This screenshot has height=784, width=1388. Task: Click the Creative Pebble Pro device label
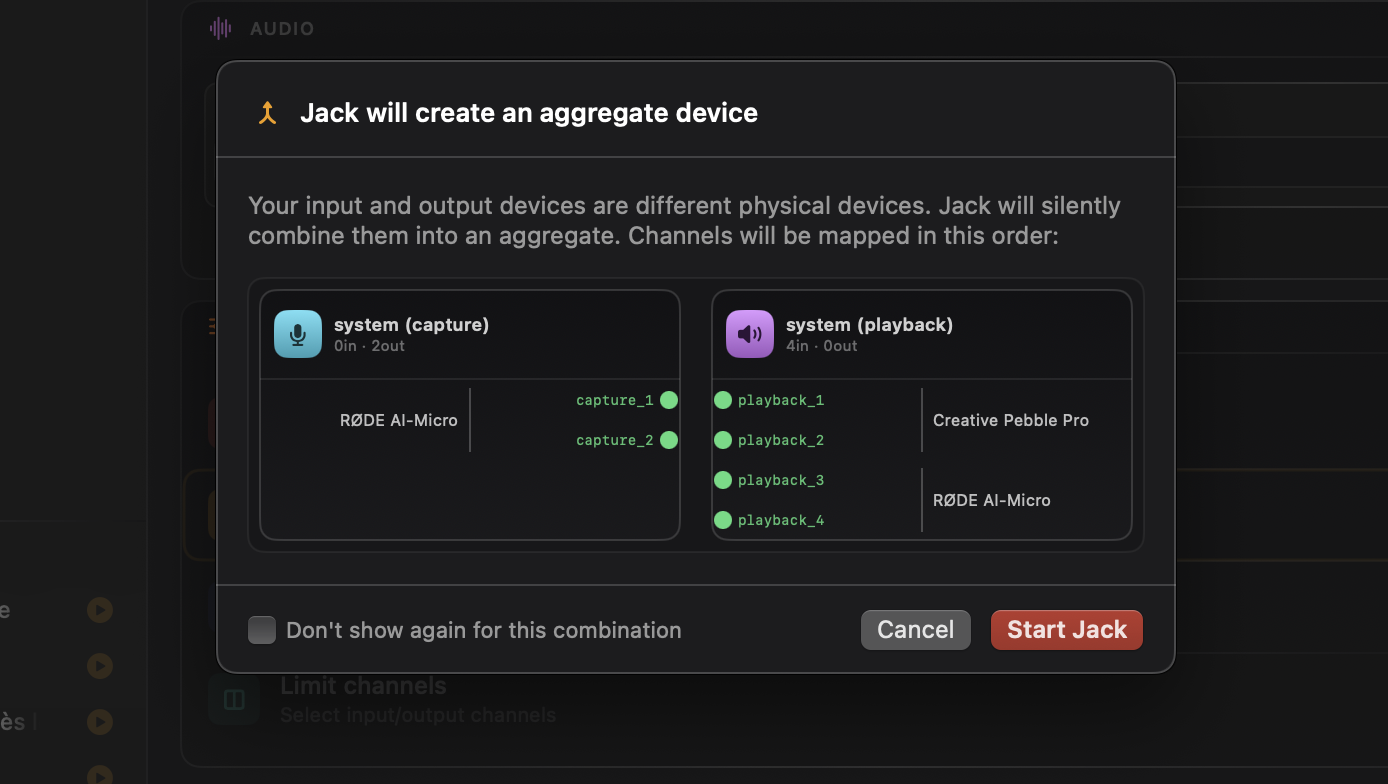point(1010,420)
